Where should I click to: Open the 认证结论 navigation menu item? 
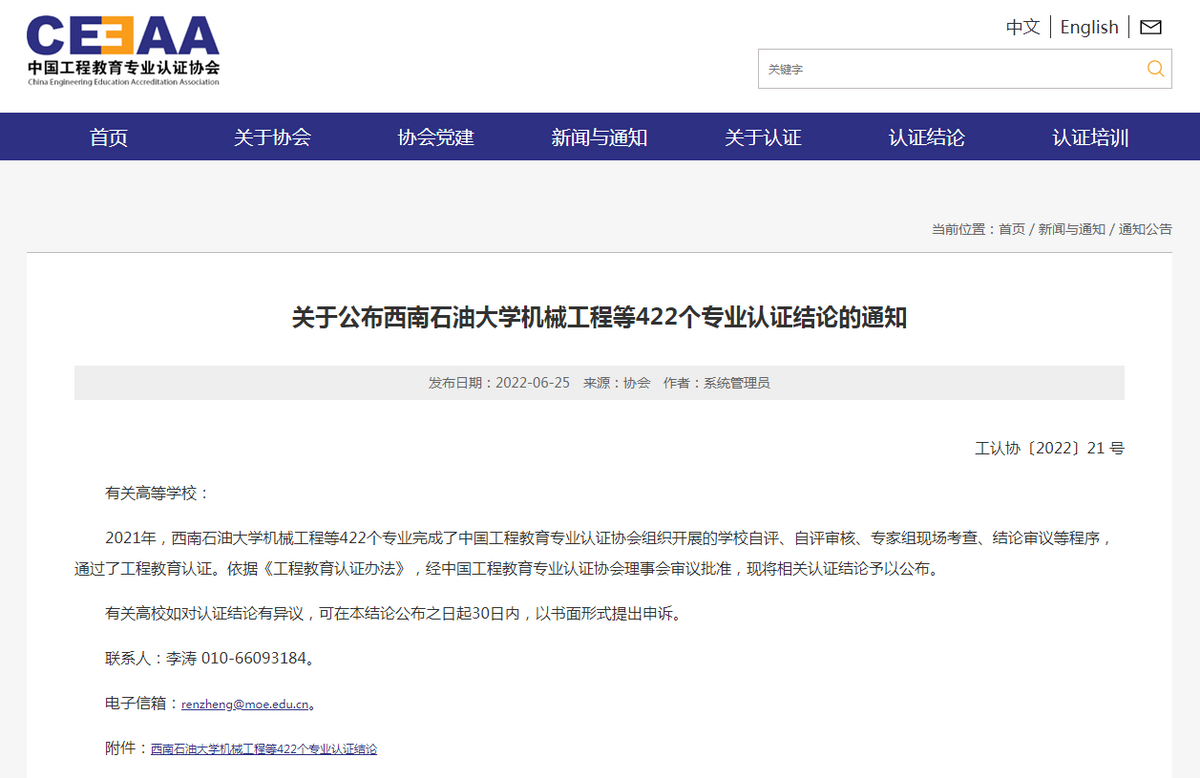(x=925, y=137)
